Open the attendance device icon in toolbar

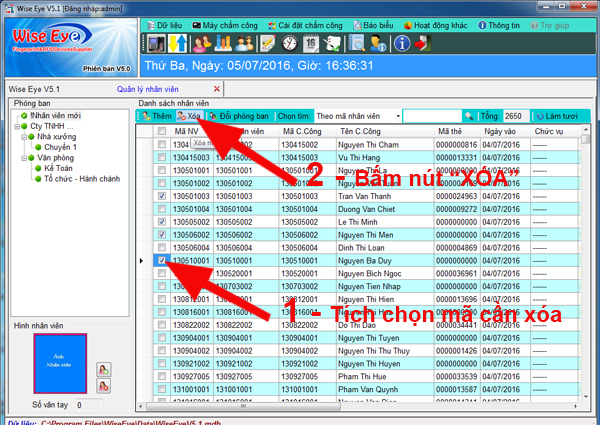point(156,43)
